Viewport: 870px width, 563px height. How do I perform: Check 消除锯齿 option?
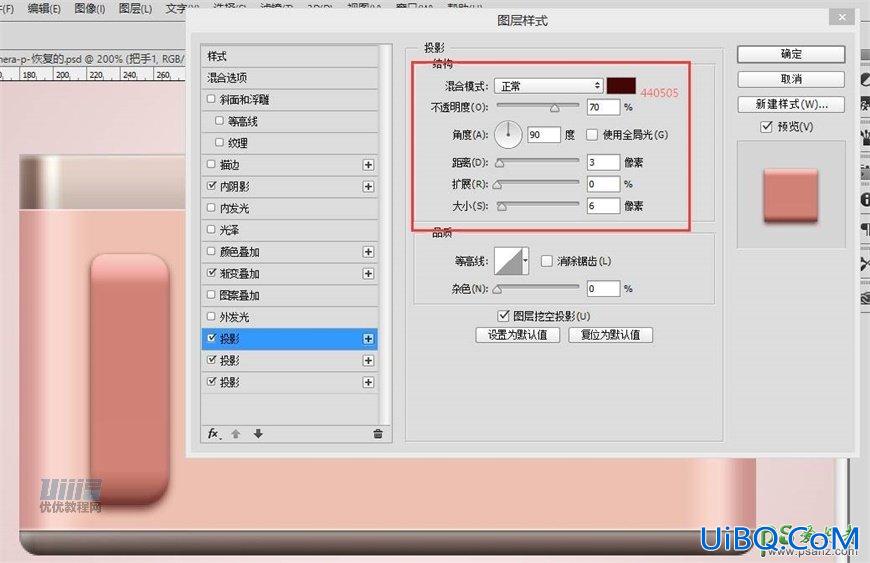(547, 261)
